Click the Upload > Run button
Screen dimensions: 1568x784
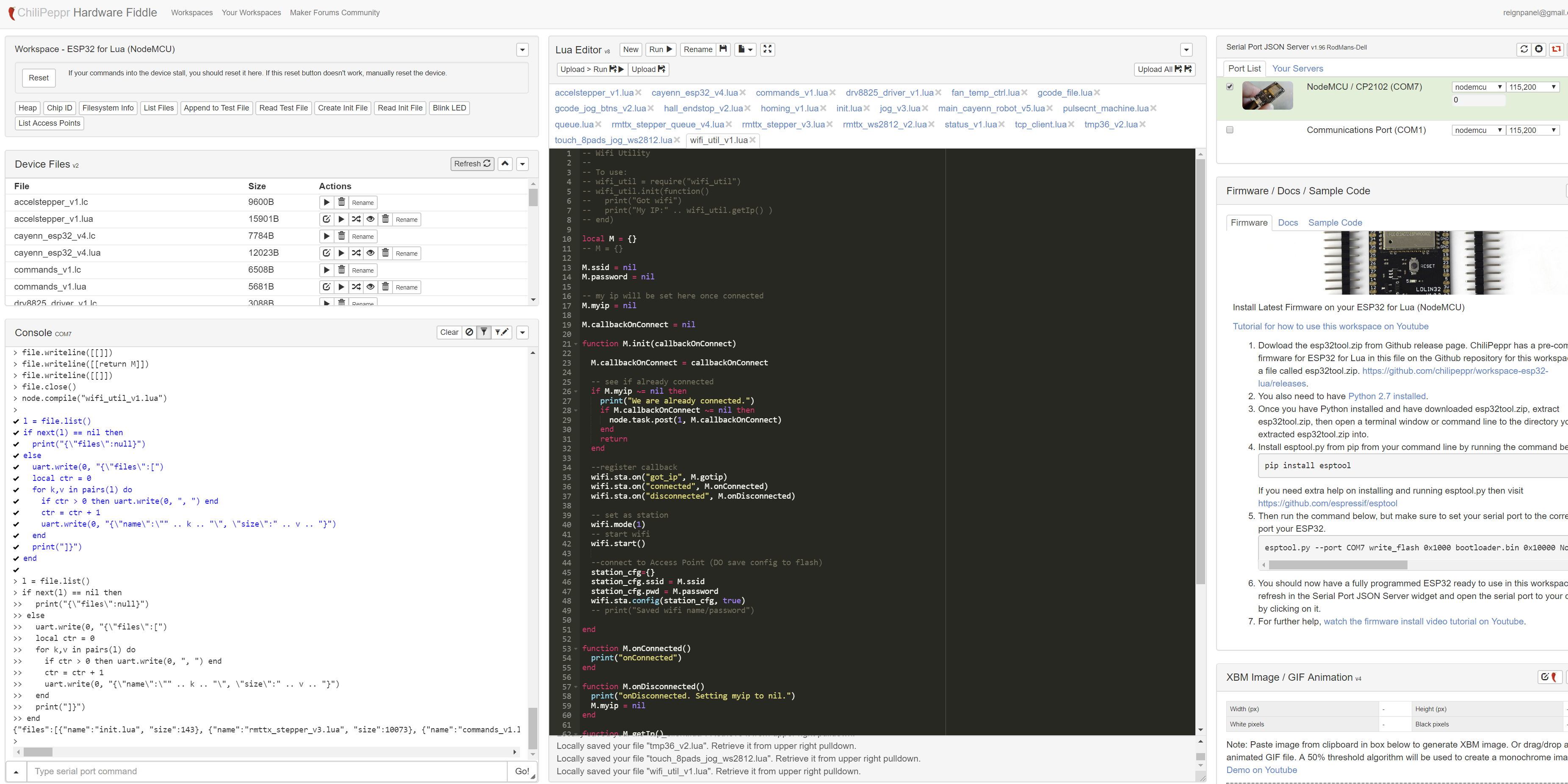(592, 69)
